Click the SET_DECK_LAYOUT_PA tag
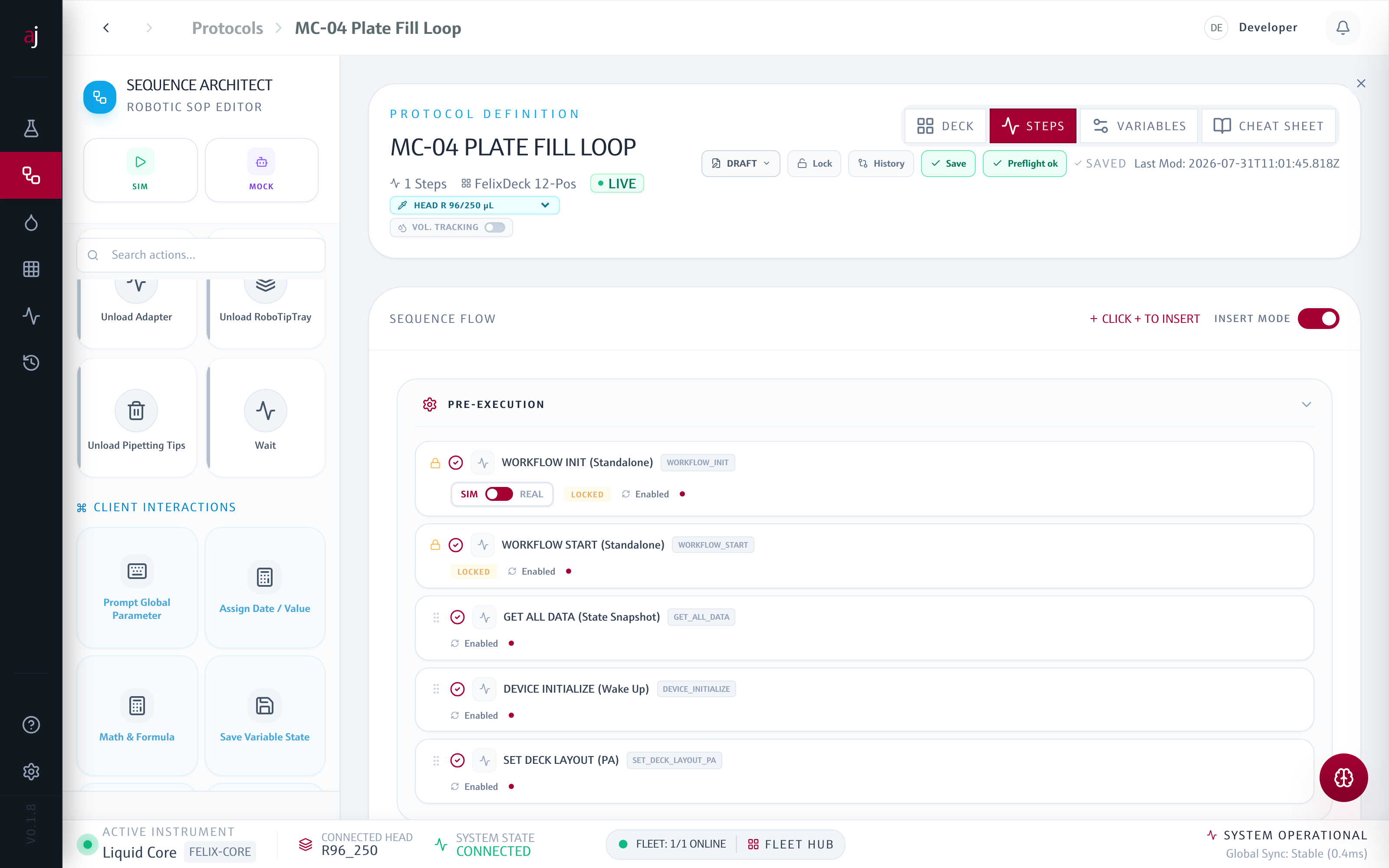 tap(674, 760)
